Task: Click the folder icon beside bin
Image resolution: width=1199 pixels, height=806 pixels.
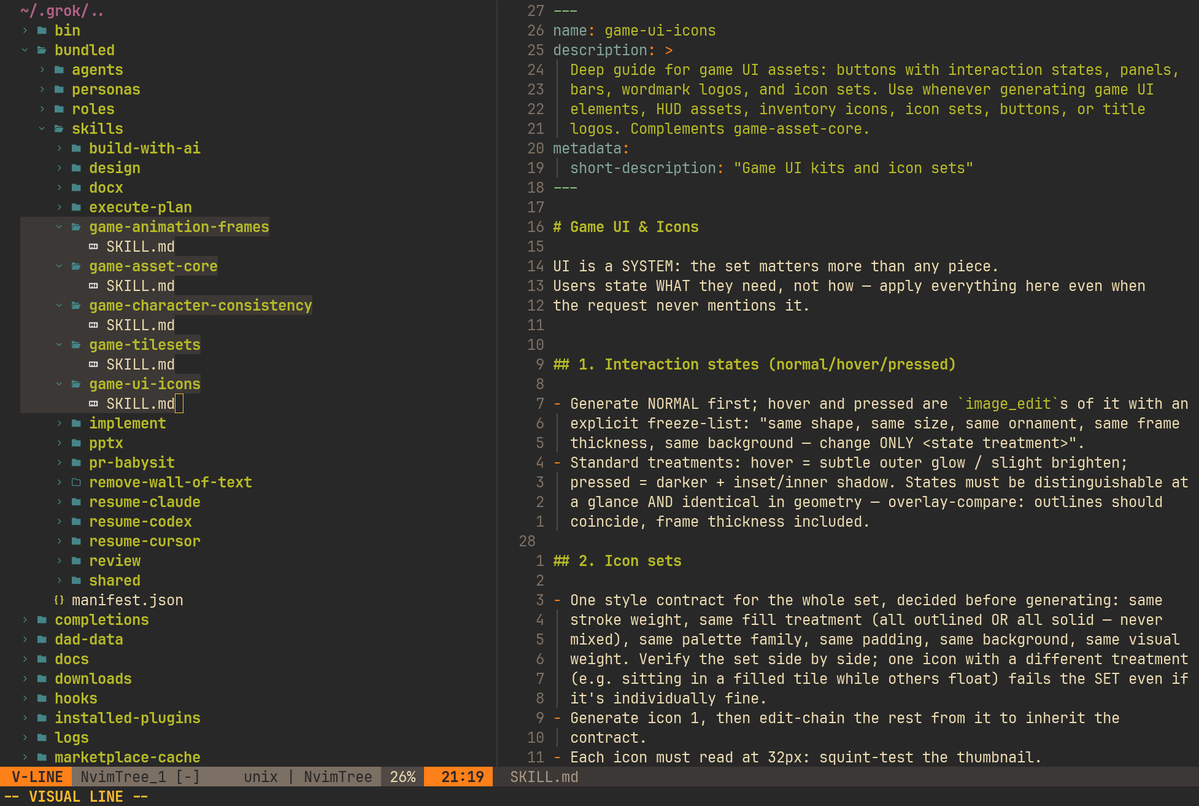Action: click(42, 31)
